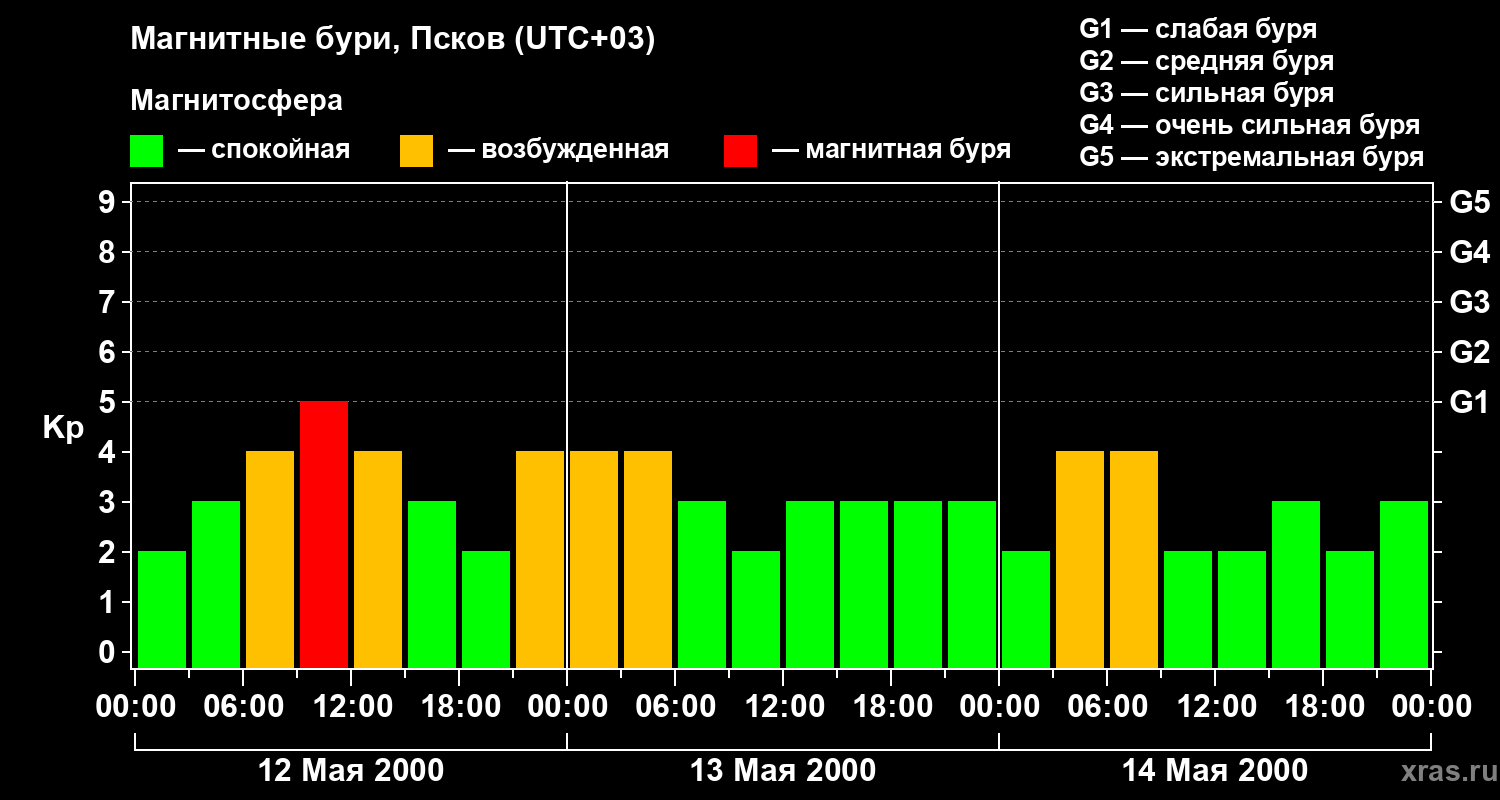The width and height of the screenshot is (1500, 800).
Task: Click the 'G2 — средняя буря' legend text
Action: coord(1206,61)
